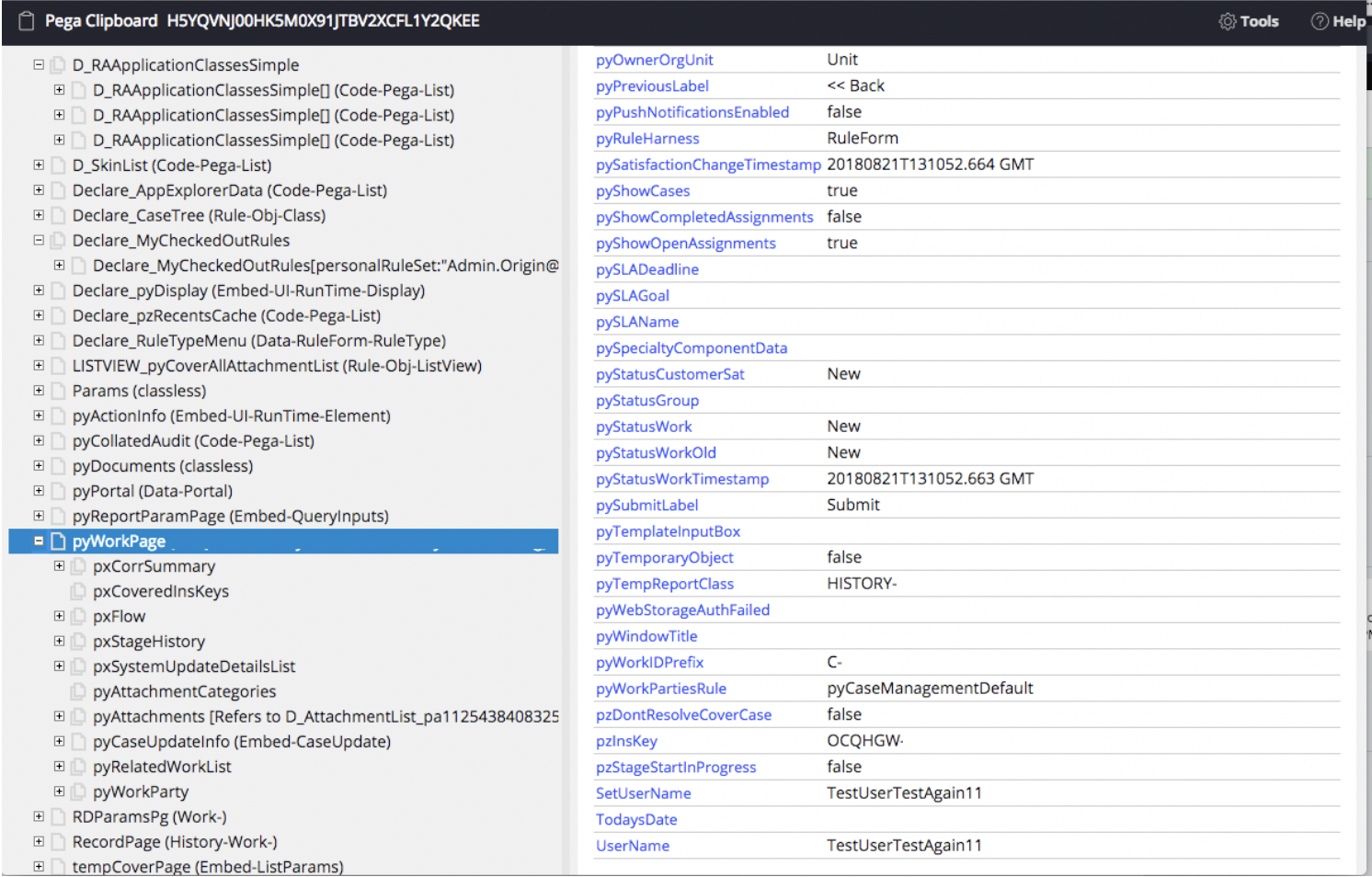Expand pyReportParamPage node
Viewport: 1372px width, 877px height.
click(x=39, y=516)
